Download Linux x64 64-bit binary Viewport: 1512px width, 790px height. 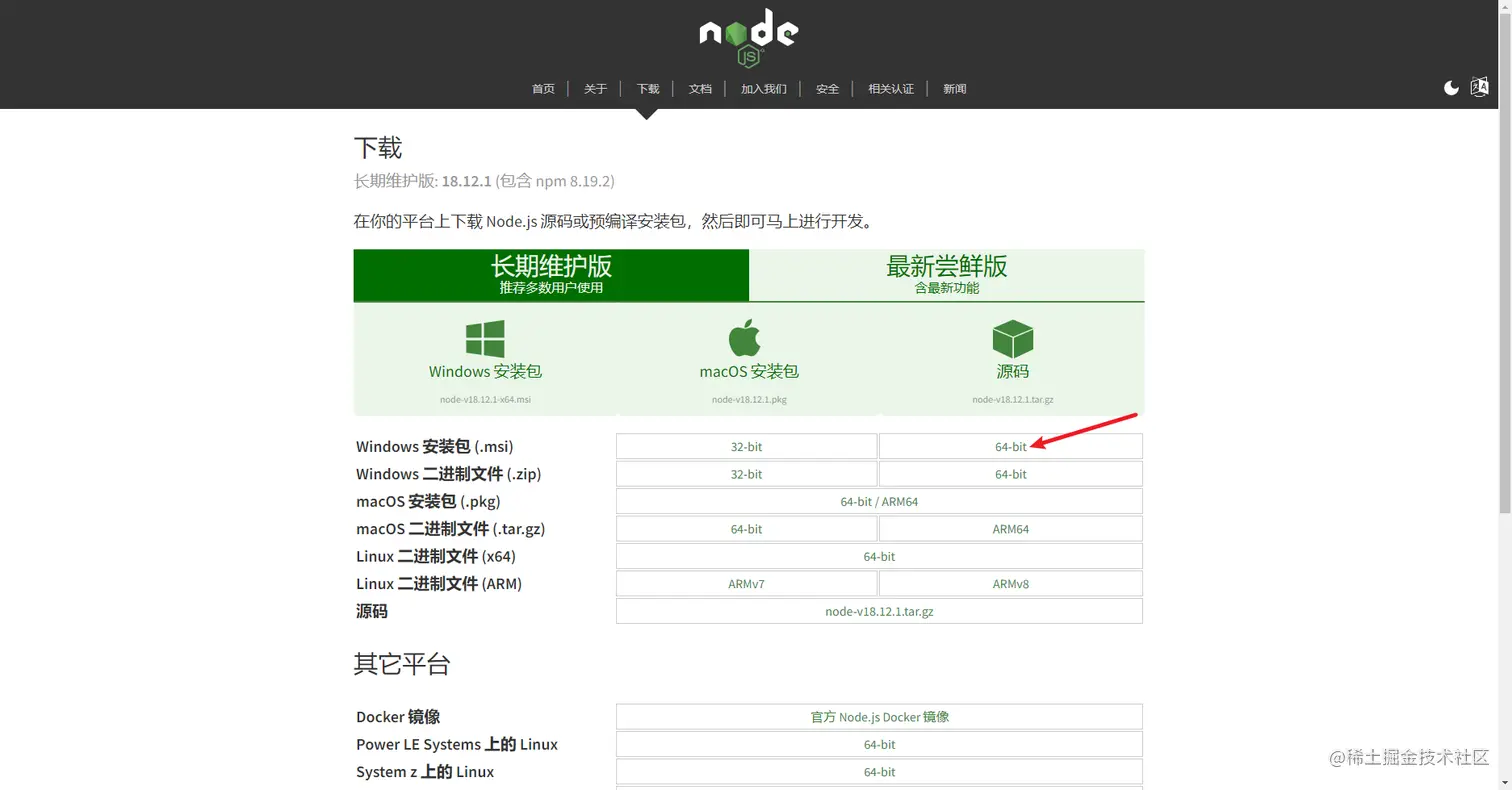(x=879, y=556)
